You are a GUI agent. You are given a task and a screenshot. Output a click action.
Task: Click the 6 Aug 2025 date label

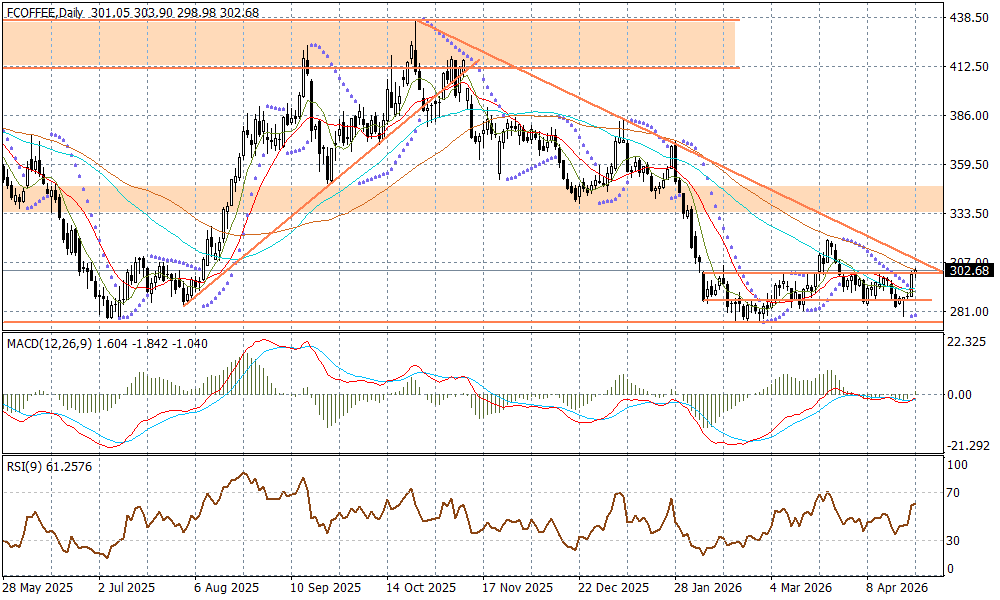click(226, 588)
